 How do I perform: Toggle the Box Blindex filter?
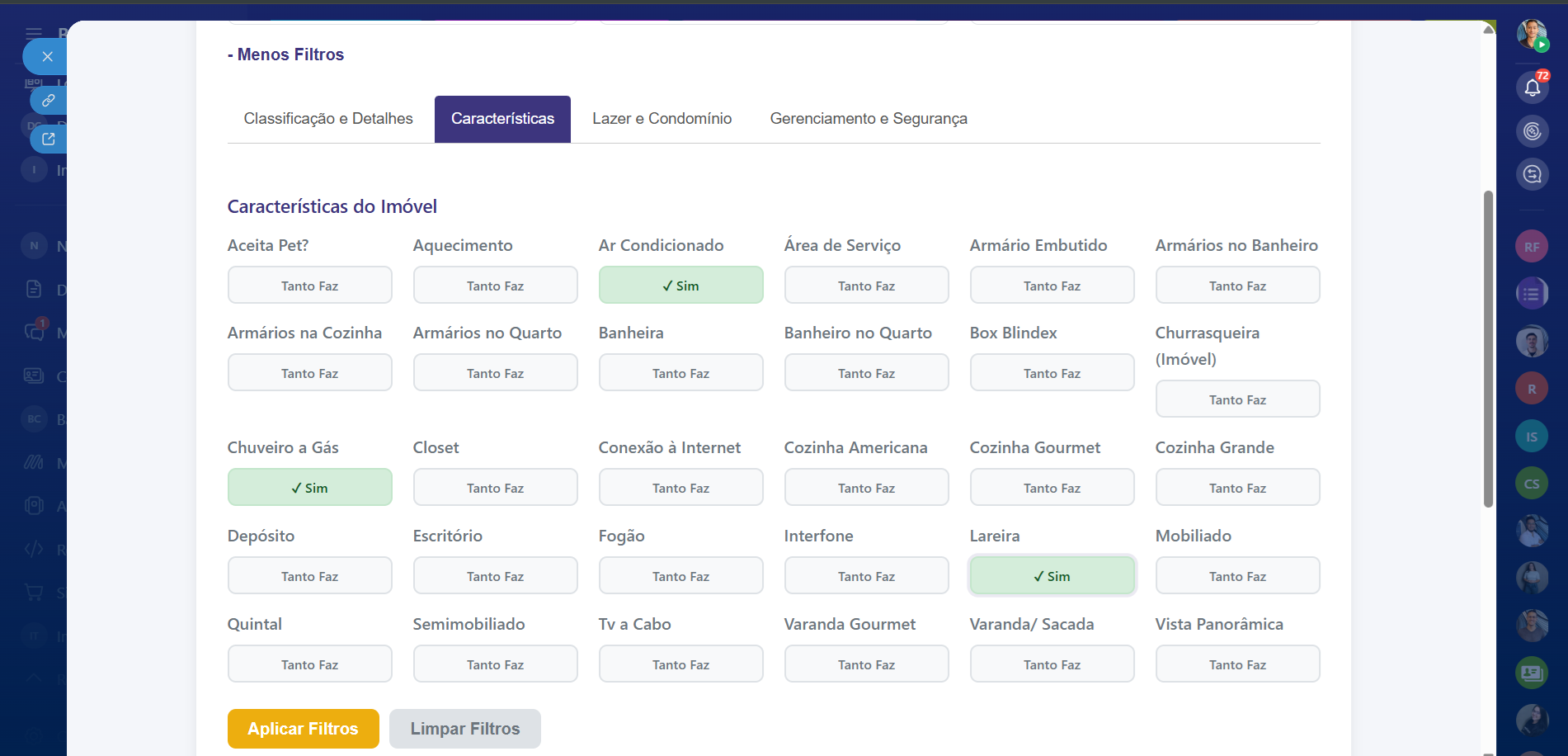click(x=1052, y=373)
